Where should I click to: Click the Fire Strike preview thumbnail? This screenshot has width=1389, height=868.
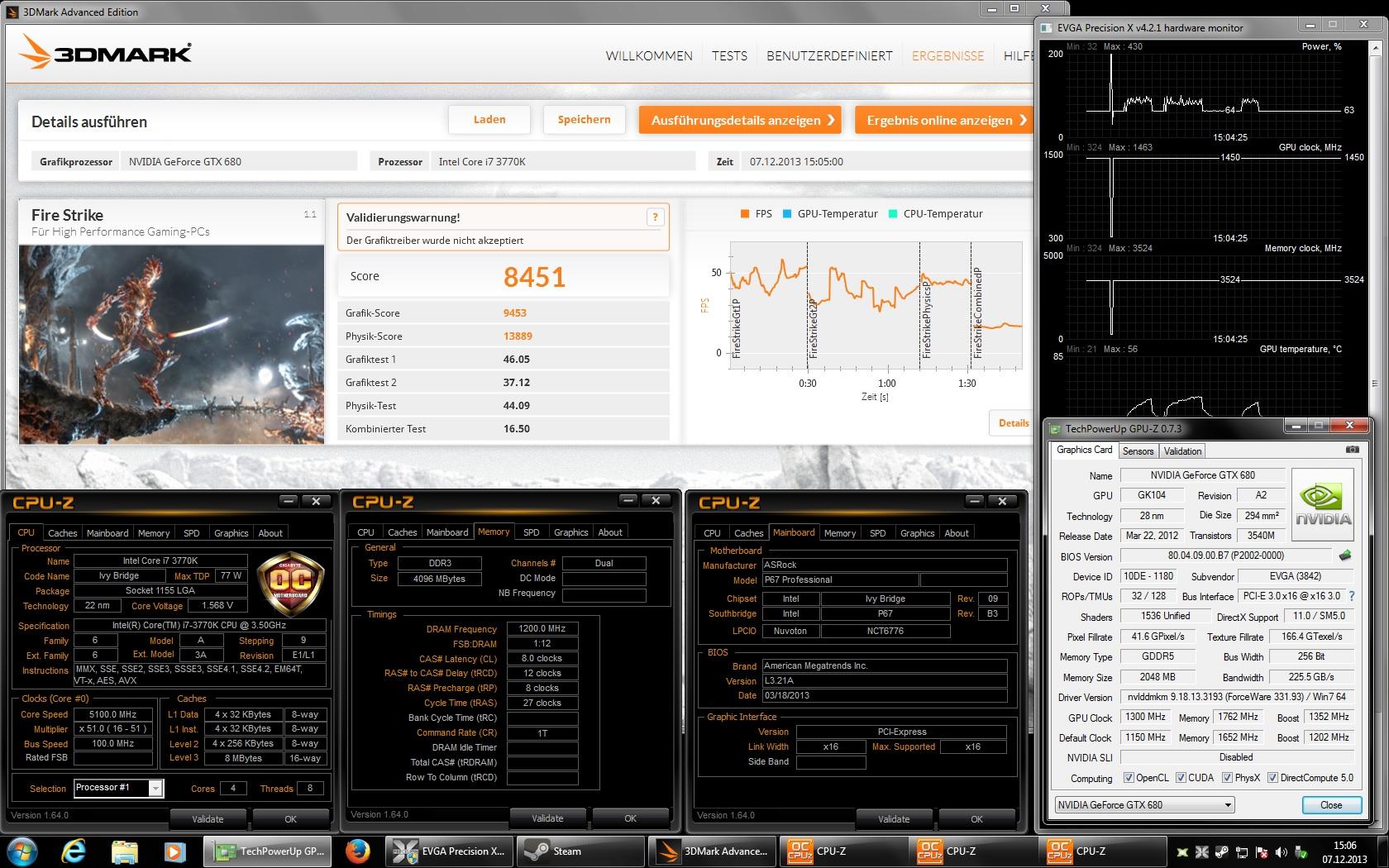pyautogui.click(x=171, y=344)
